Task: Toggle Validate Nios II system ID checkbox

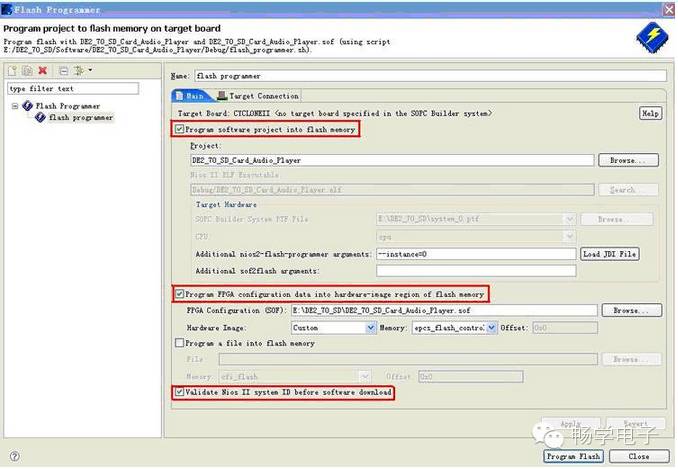Action: point(179,392)
